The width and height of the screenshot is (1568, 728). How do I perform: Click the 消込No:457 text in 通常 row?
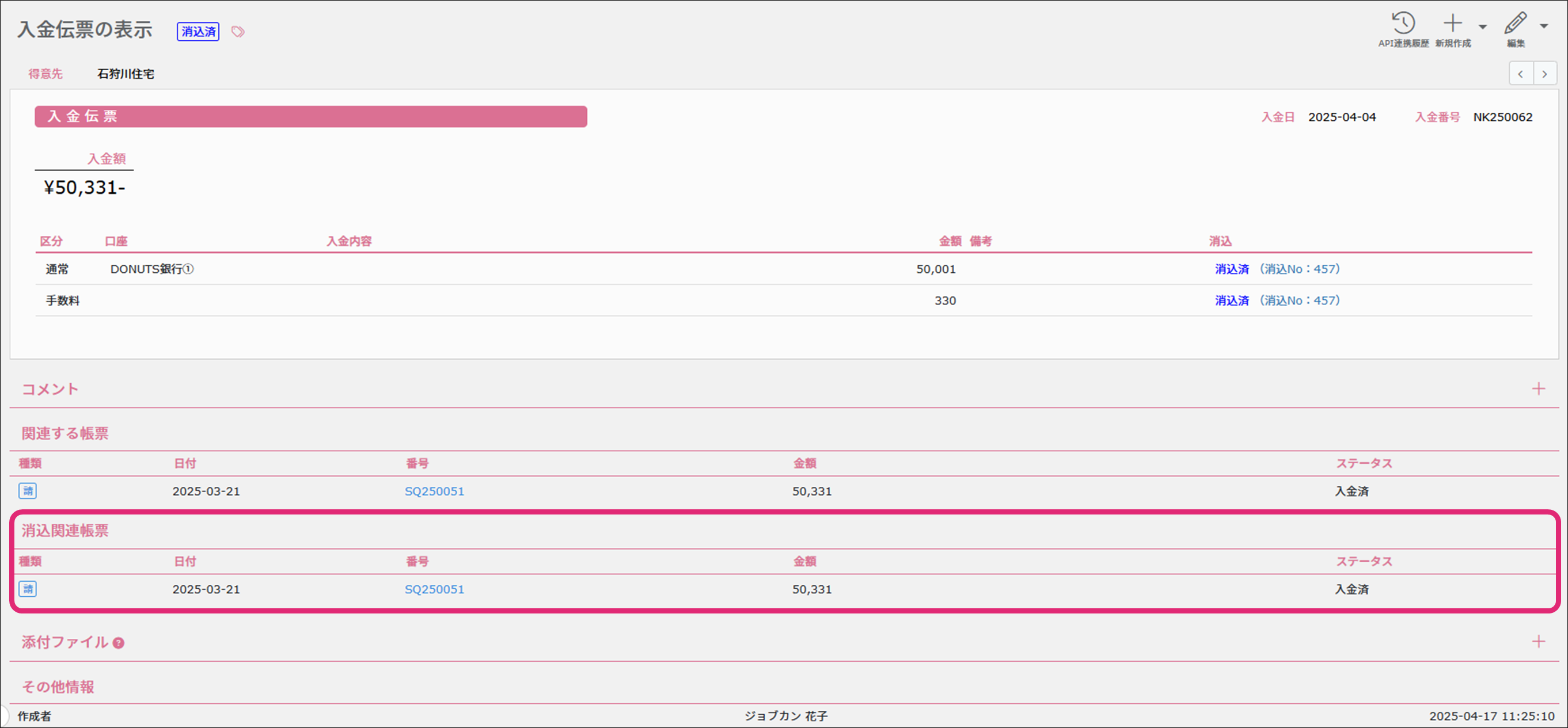[1299, 269]
